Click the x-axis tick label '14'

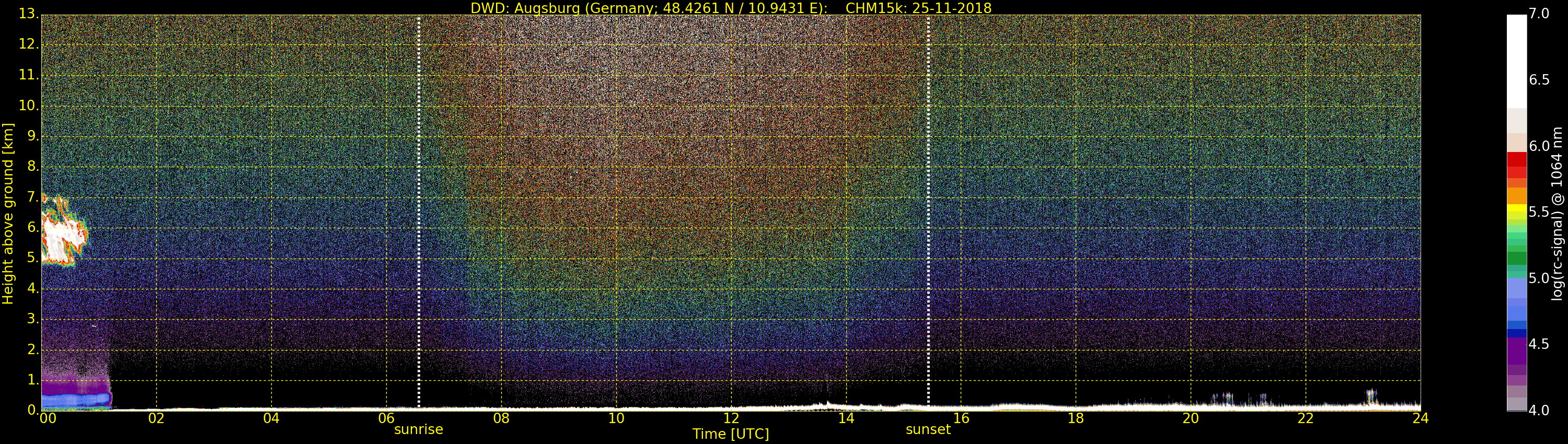pos(847,418)
